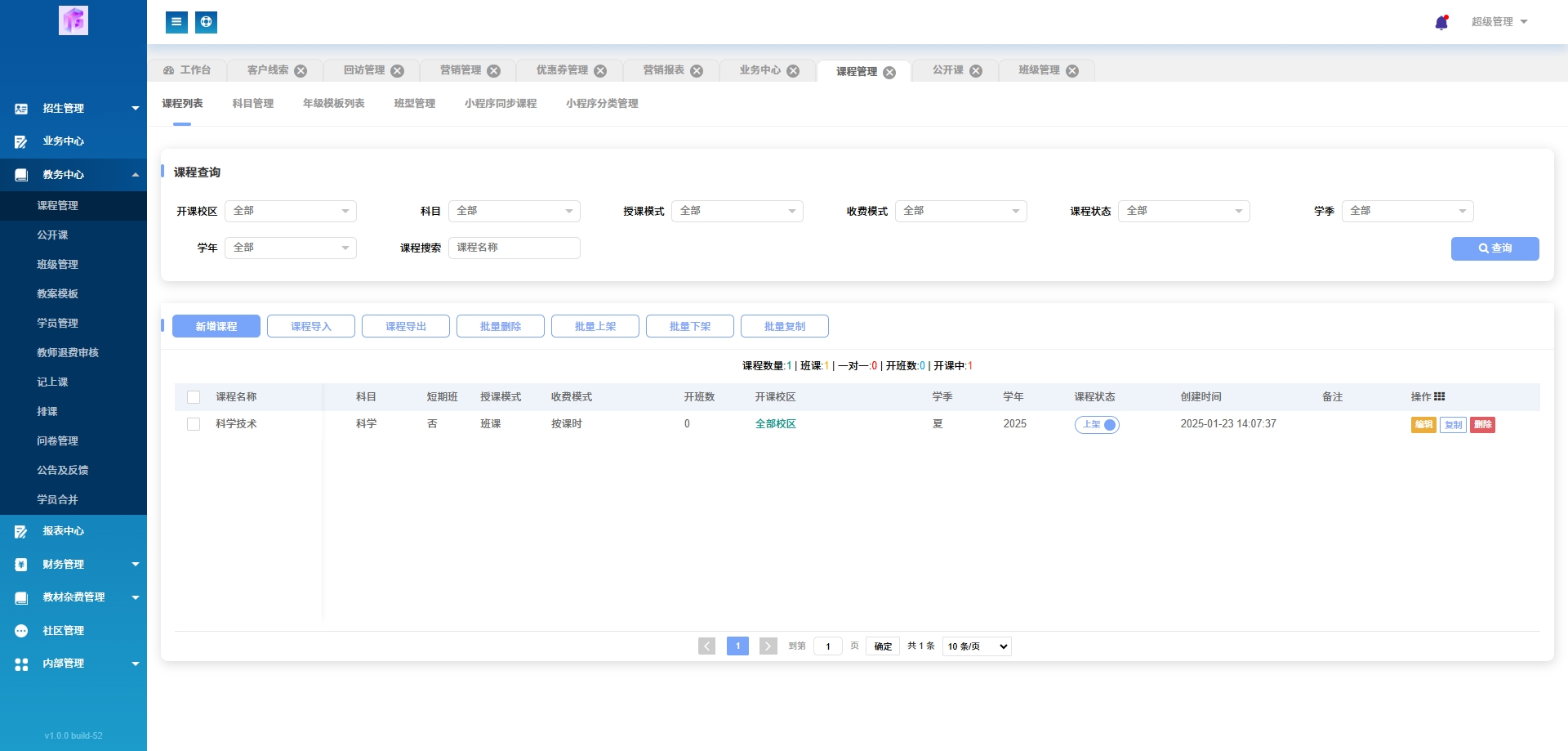Click the app logo in sidebar
Image resolution: width=1568 pixels, height=751 pixels.
click(x=73, y=20)
